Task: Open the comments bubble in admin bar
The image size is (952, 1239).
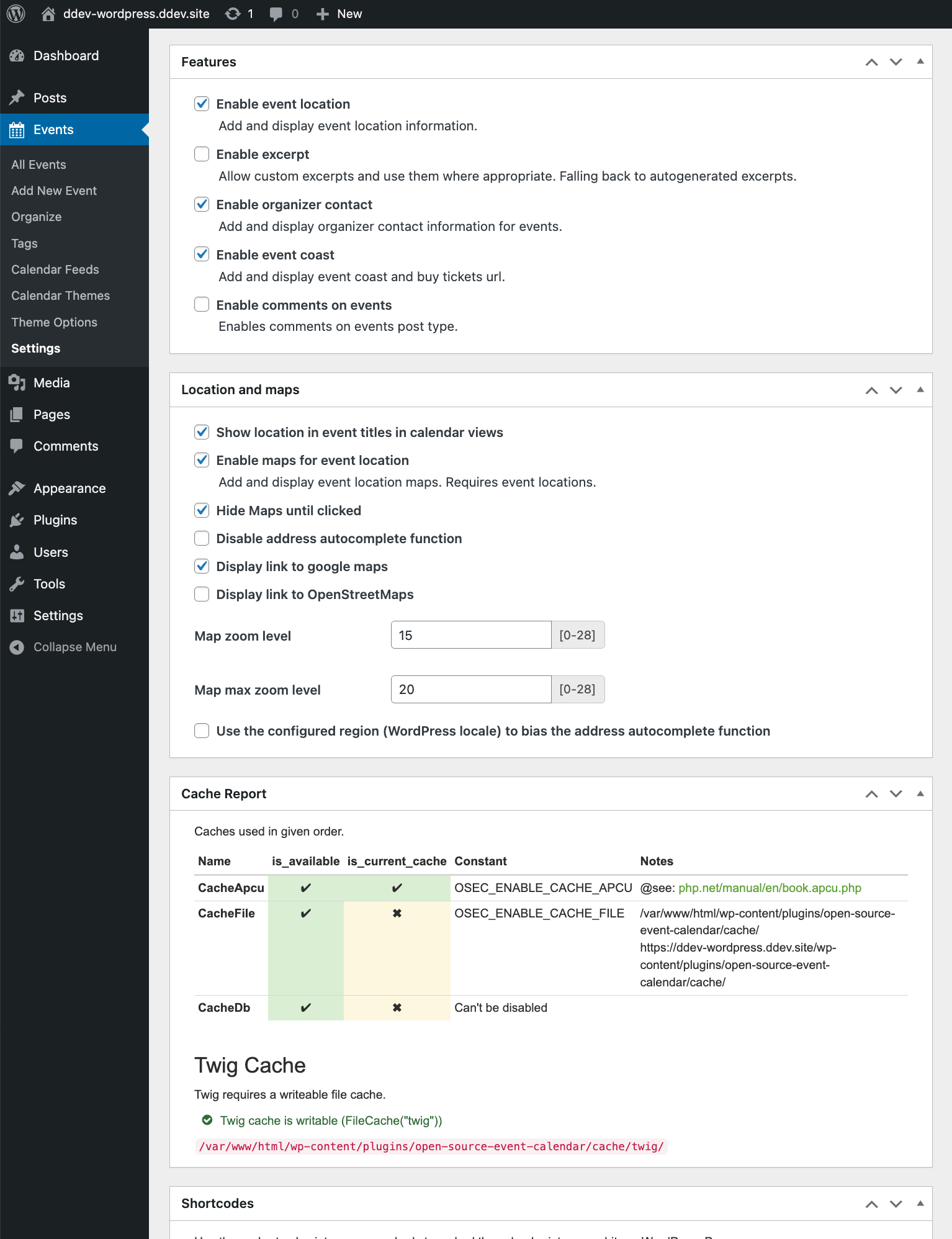Action: (x=276, y=14)
